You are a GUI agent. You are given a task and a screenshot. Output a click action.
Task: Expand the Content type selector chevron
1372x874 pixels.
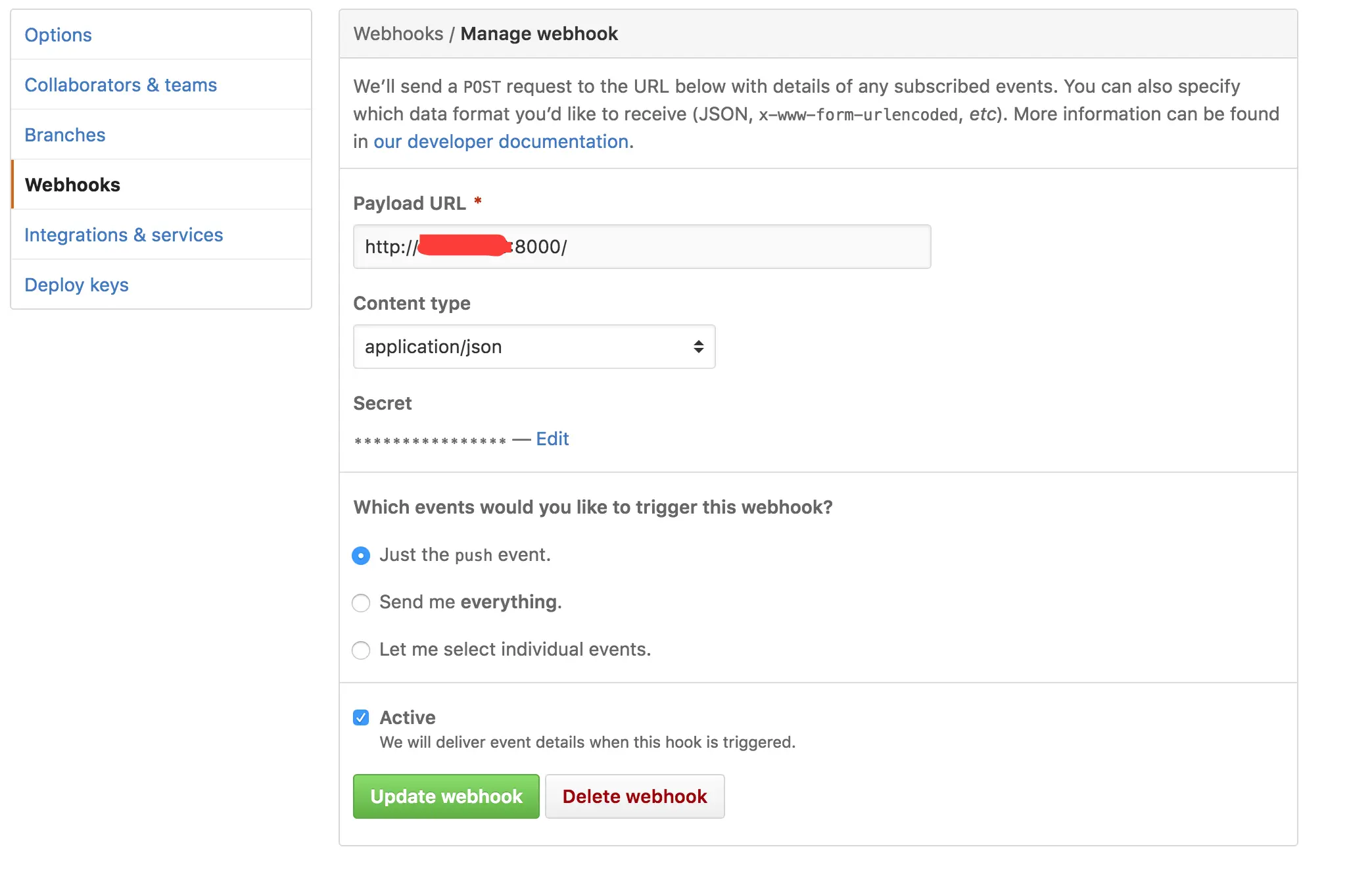(x=698, y=347)
